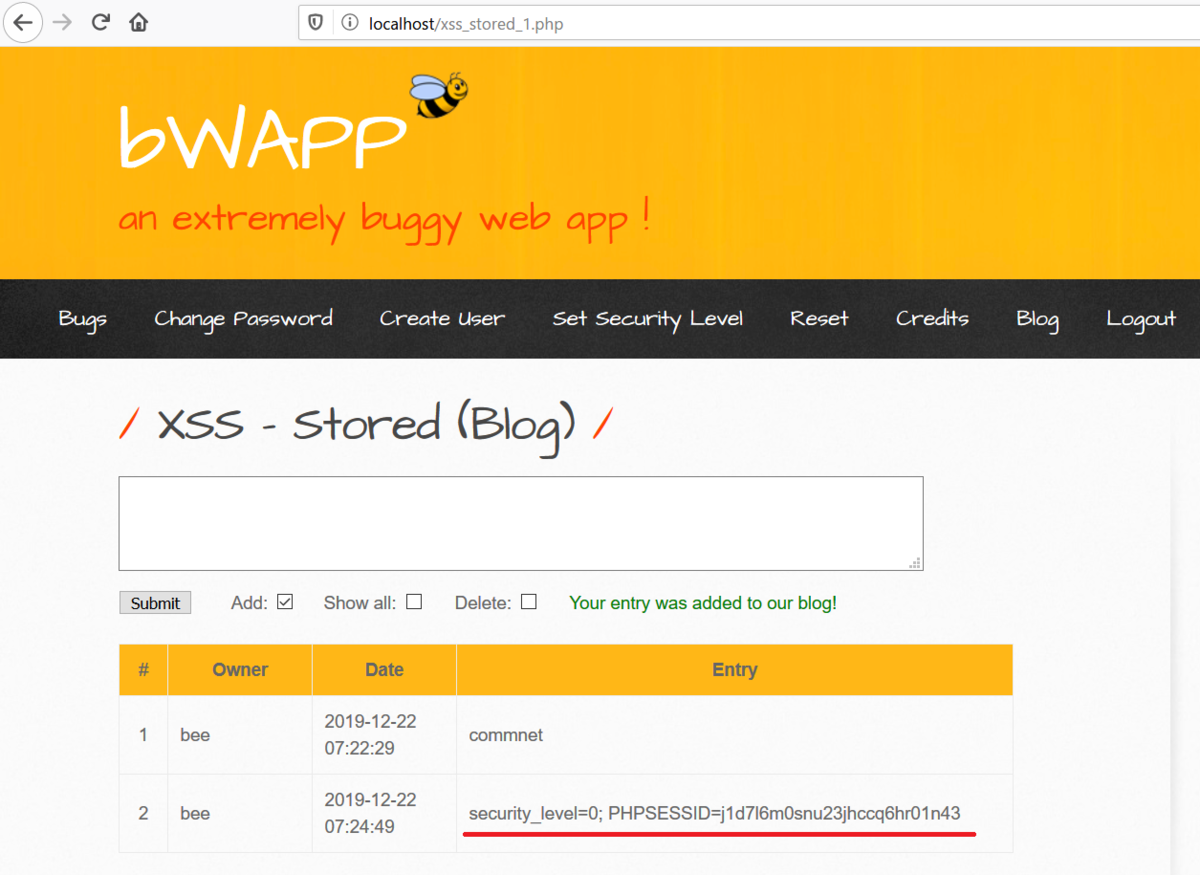Click the shield tracking protection icon

(316, 22)
